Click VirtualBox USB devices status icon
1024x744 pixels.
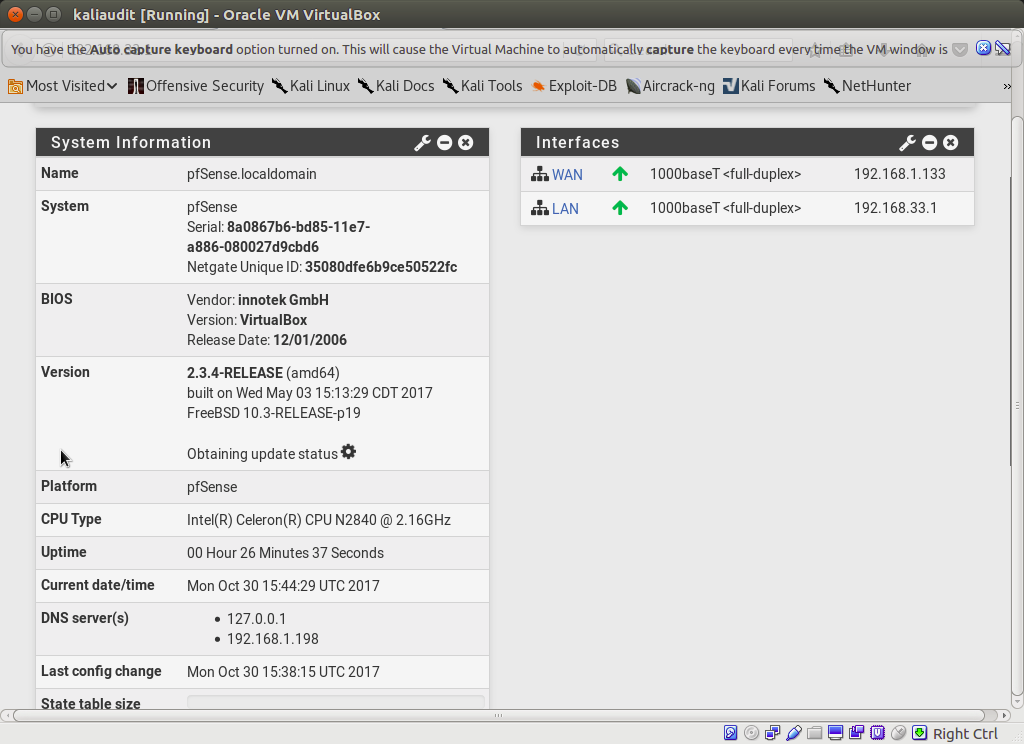coord(793,733)
